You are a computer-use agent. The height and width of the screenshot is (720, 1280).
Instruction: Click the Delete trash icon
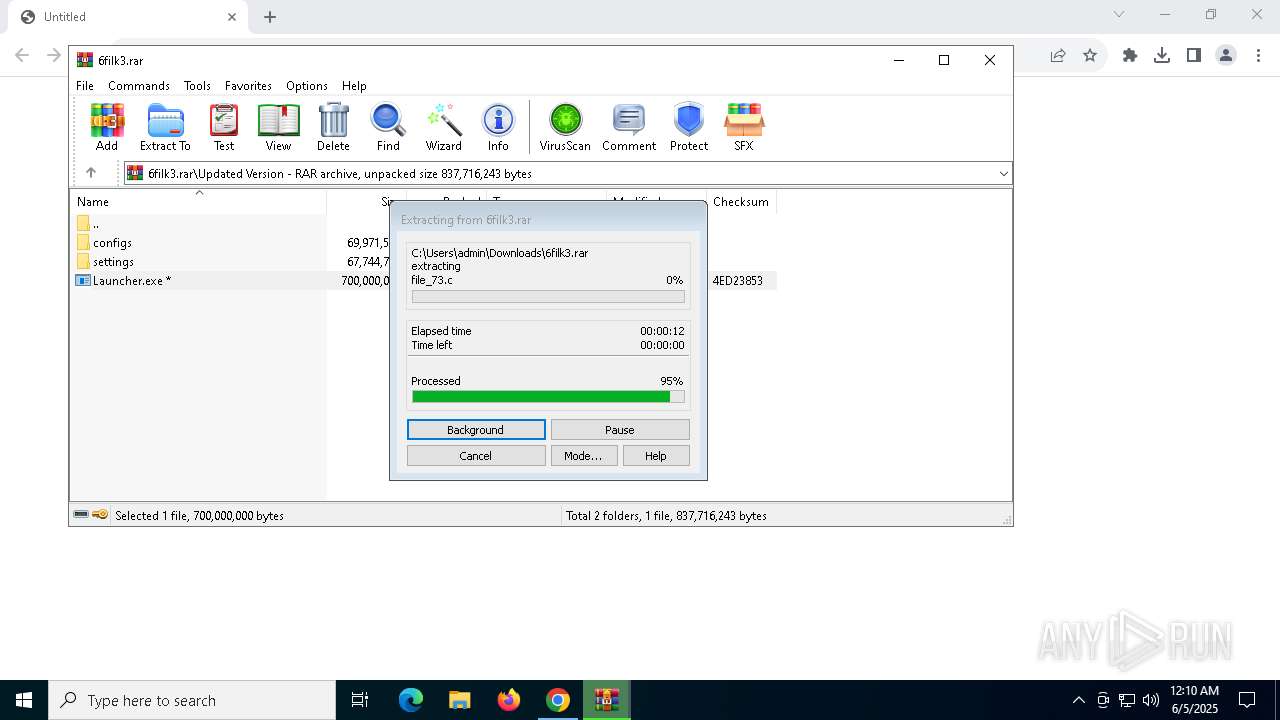333,127
